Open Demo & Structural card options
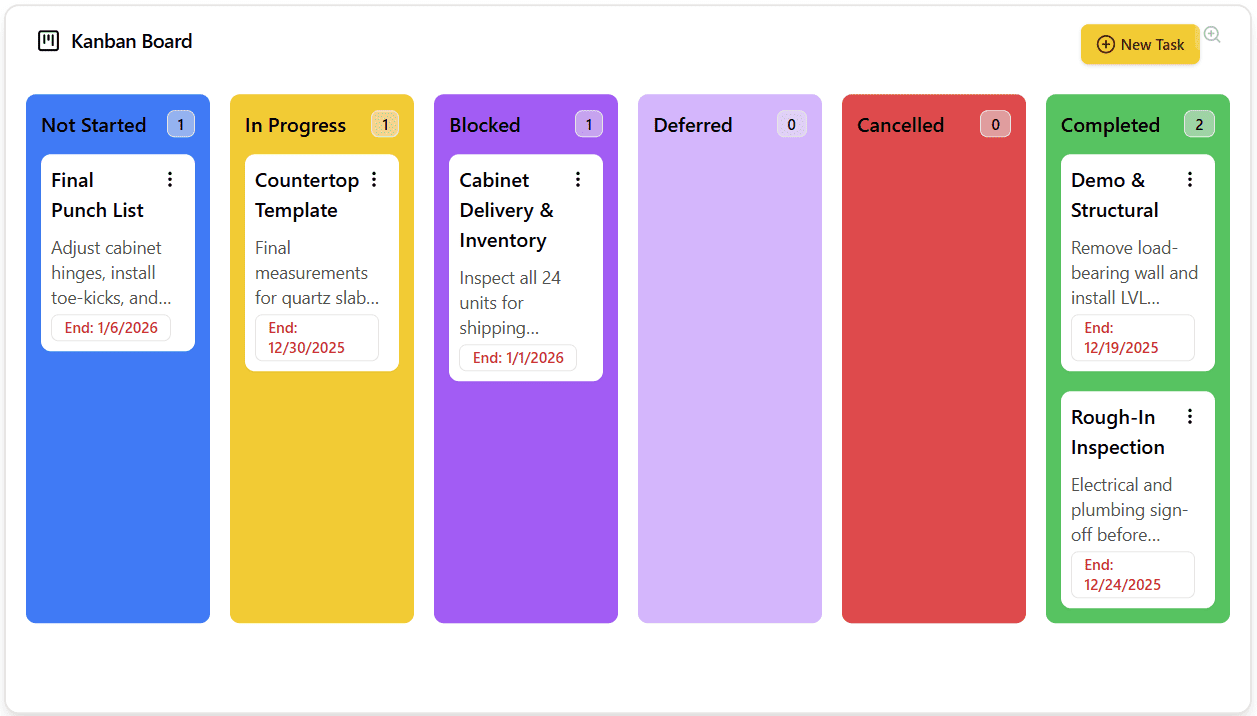The image size is (1257, 716). pos(1190,179)
